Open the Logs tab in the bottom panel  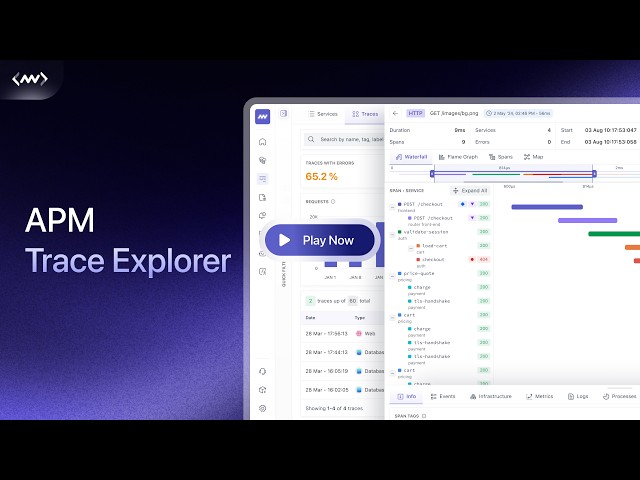point(578,396)
